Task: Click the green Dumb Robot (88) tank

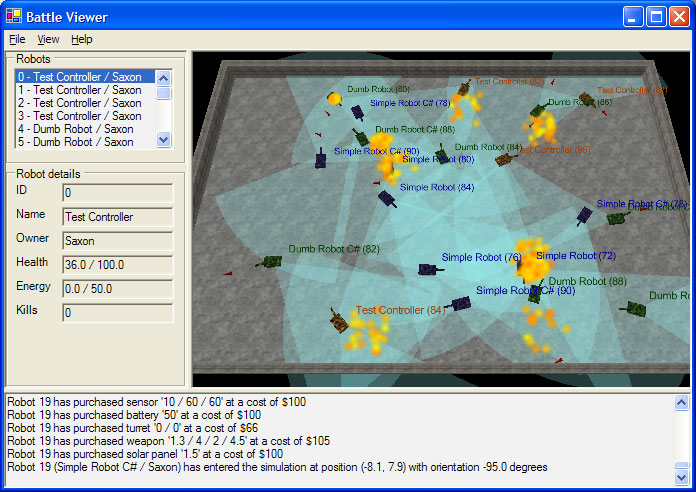Action: tap(632, 307)
